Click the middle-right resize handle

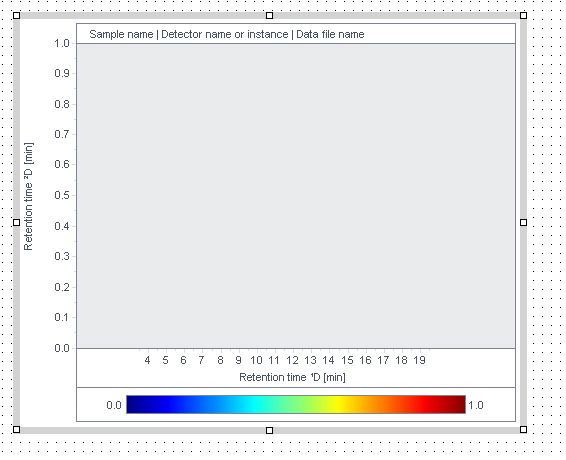(523, 222)
